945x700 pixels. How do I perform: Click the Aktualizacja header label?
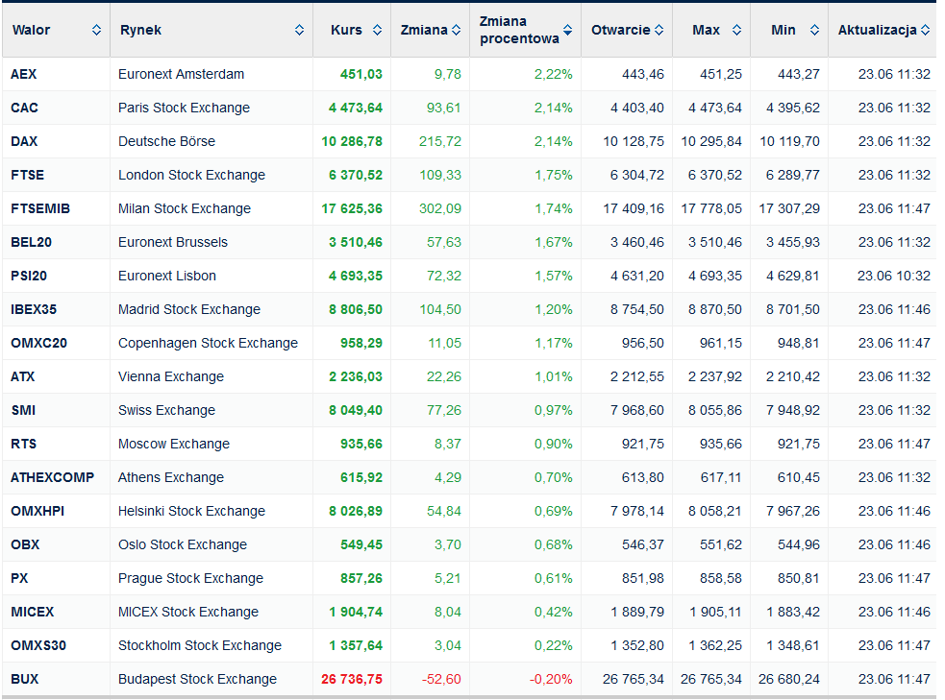(877, 30)
